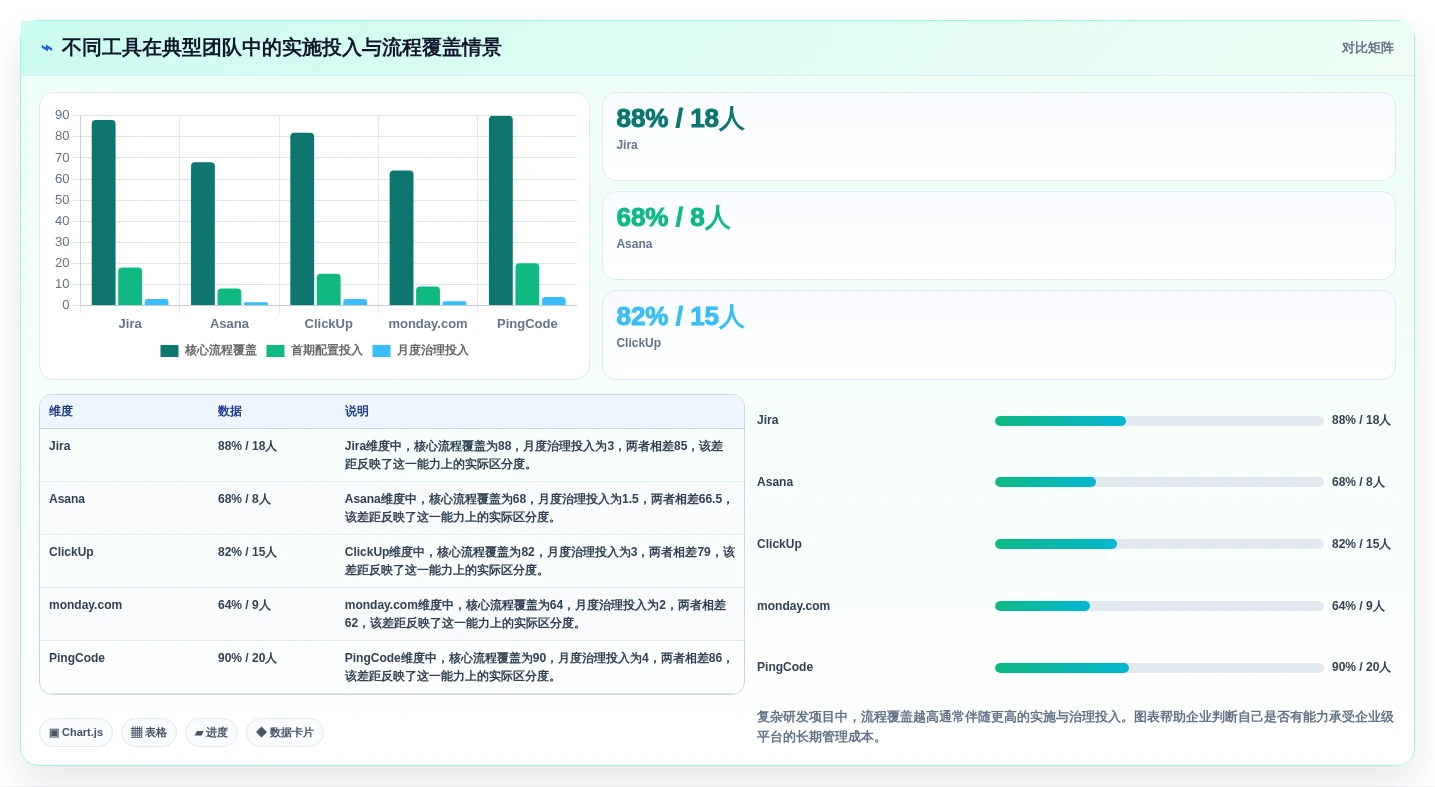Click the table cell 68% / 8人
The height and width of the screenshot is (787, 1435).
(x=244, y=499)
